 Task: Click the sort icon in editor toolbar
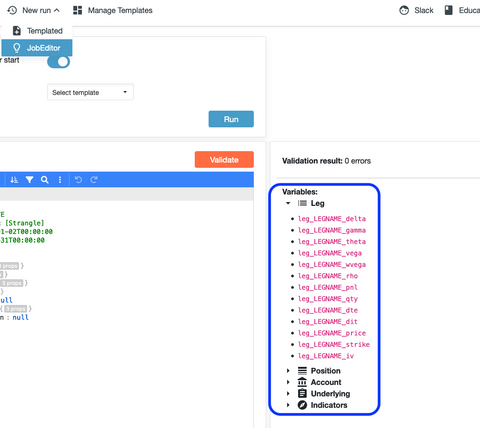tap(14, 180)
